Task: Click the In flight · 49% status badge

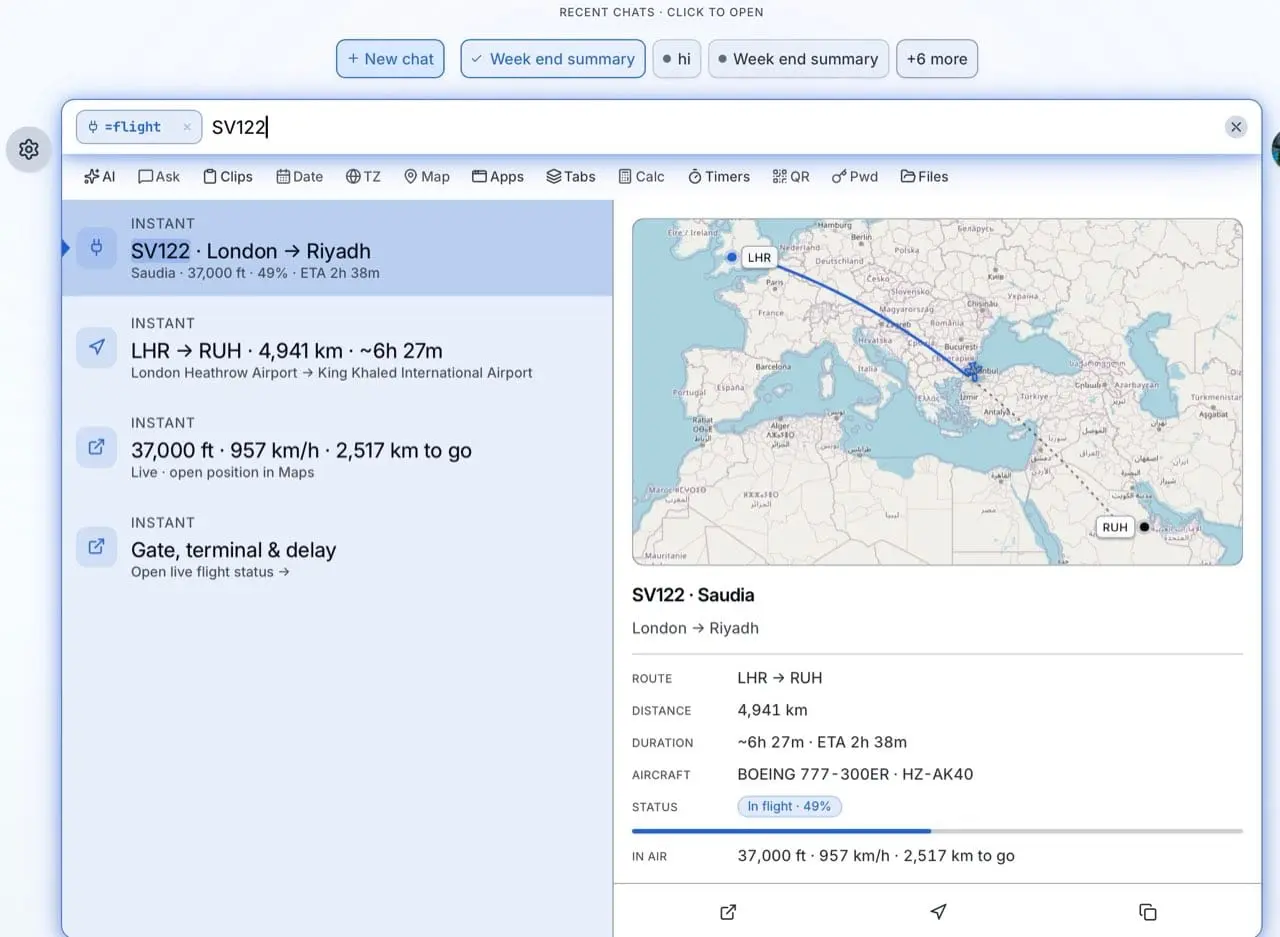Action: [789, 806]
